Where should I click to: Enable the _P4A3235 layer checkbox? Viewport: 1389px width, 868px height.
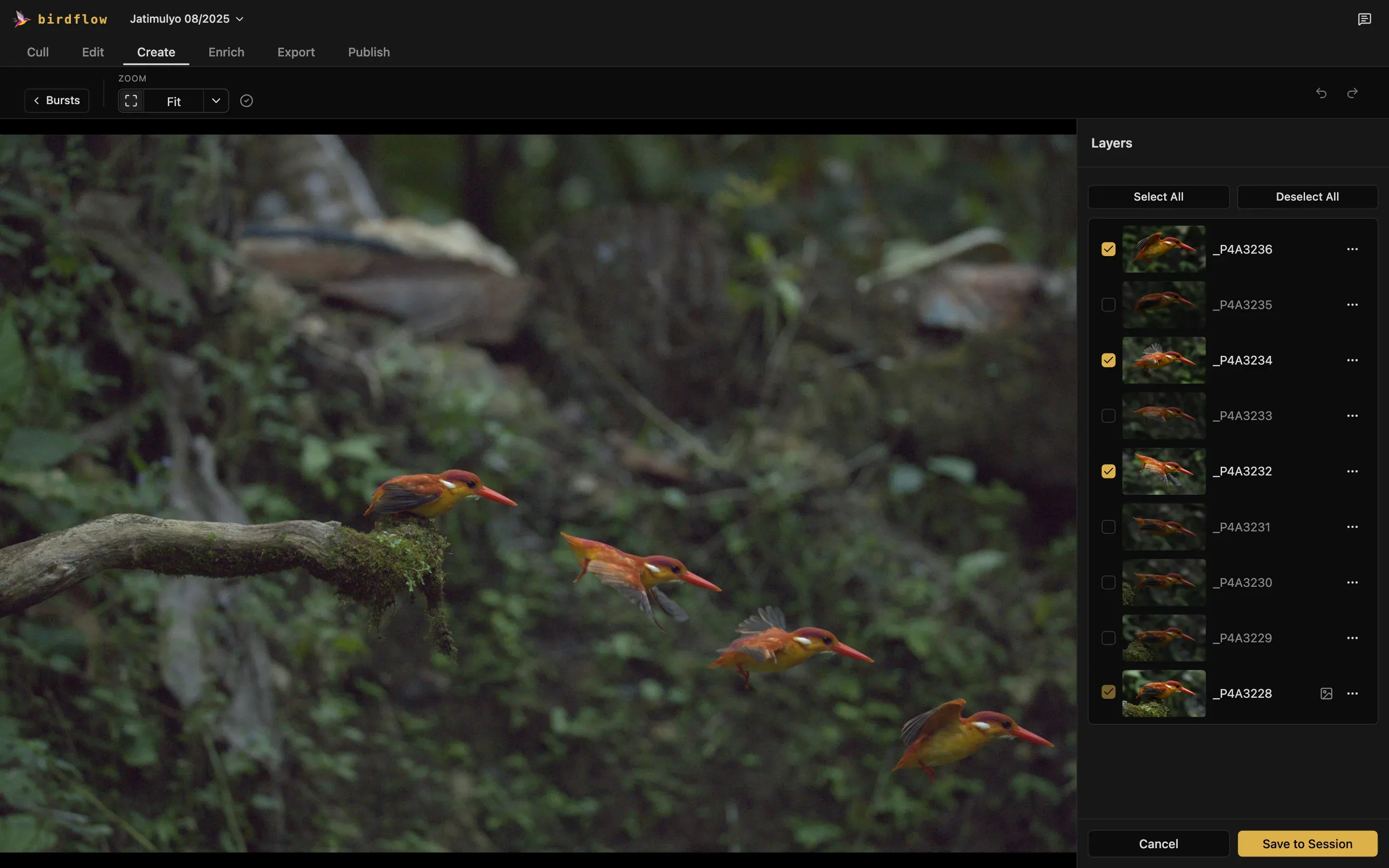pos(1108,305)
